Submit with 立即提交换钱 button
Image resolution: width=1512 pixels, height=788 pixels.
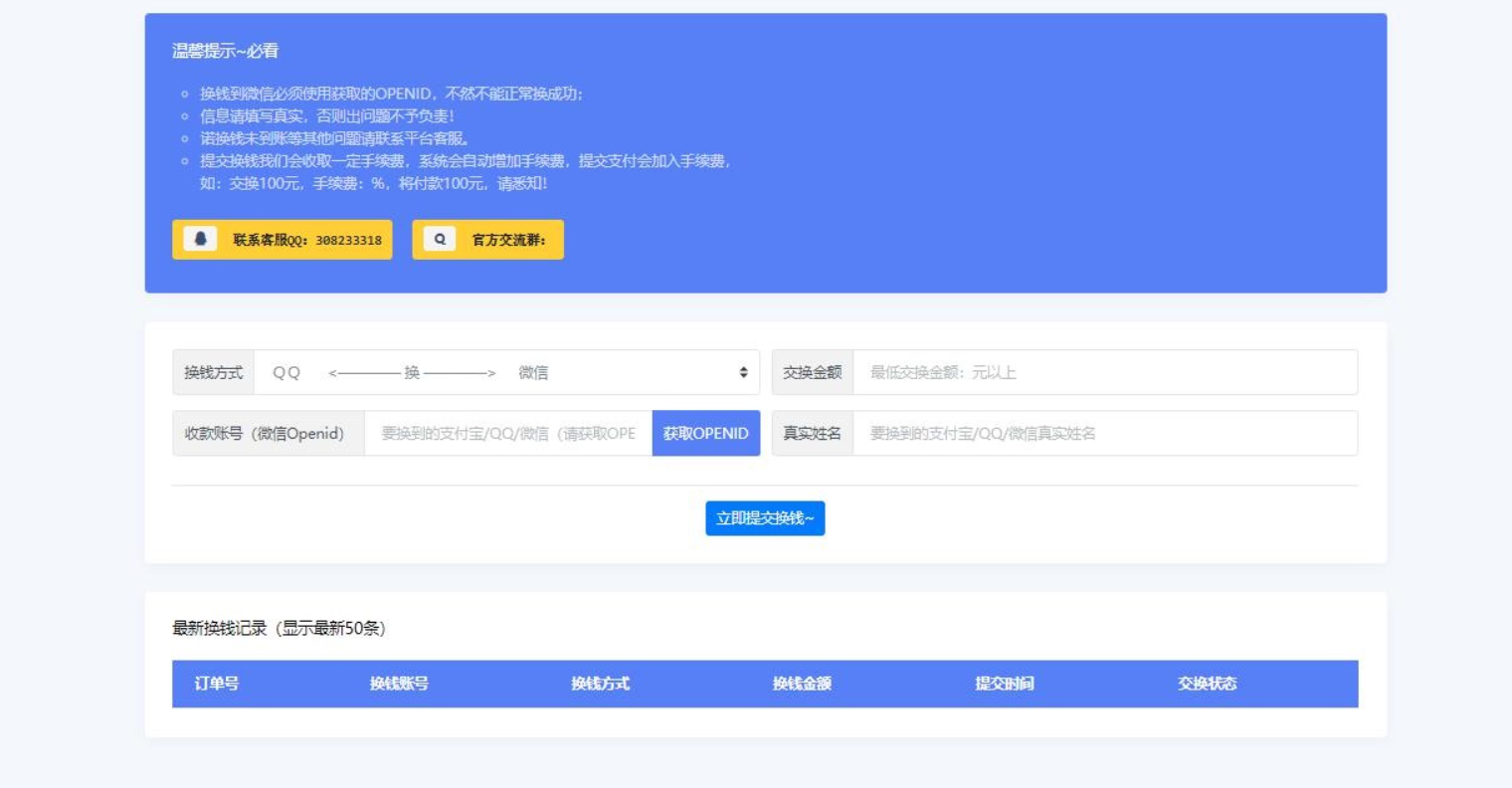(765, 518)
